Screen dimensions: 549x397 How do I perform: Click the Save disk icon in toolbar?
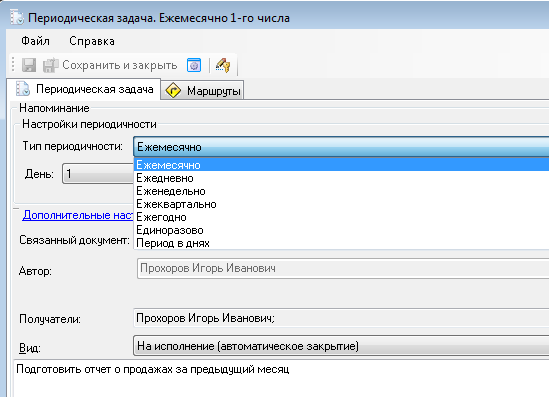pos(29,65)
